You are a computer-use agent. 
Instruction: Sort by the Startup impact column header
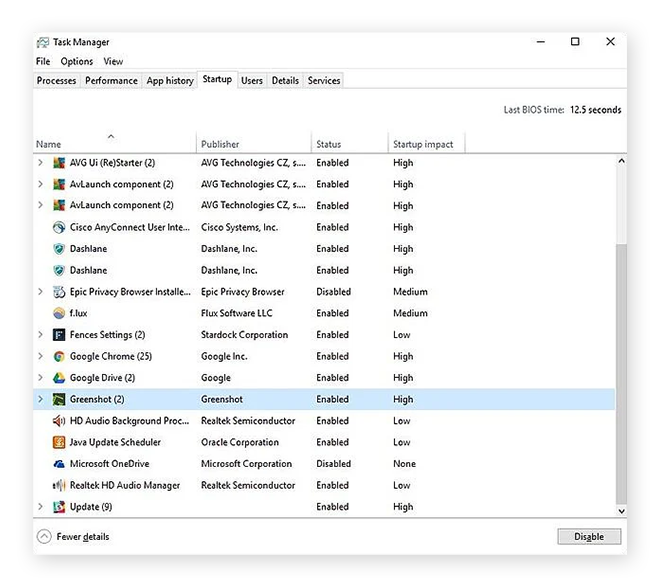pos(427,142)
